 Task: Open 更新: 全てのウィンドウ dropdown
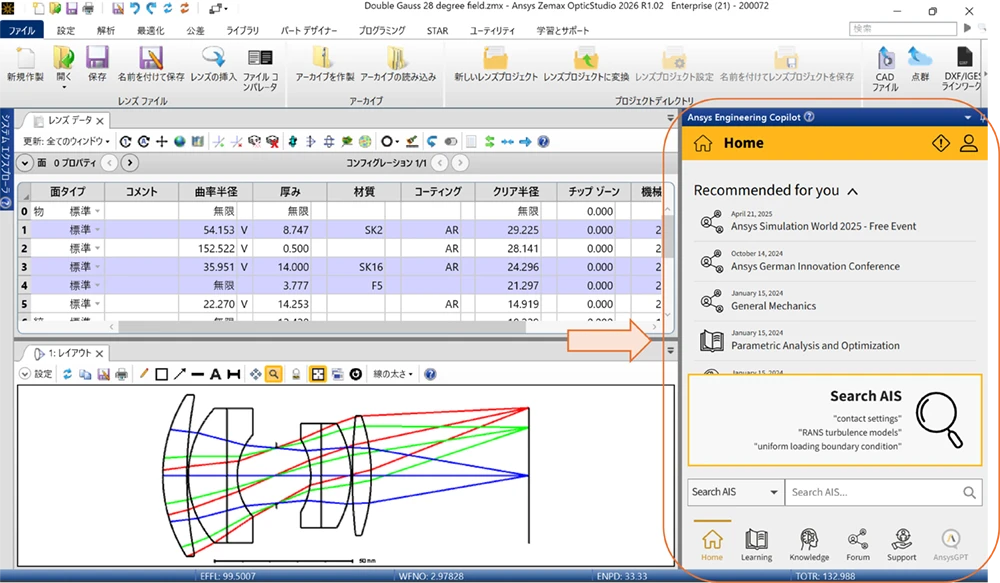tap(66, 142)
